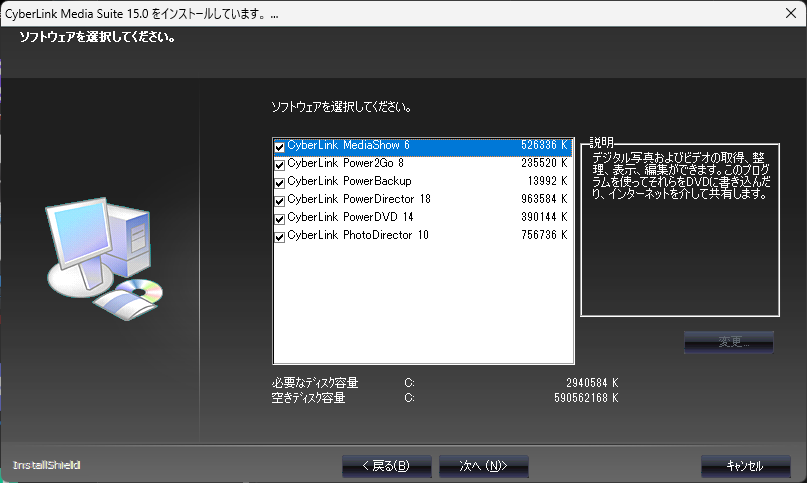Toggle the CyberLink PowerBackup checkbox

[279, 183]
